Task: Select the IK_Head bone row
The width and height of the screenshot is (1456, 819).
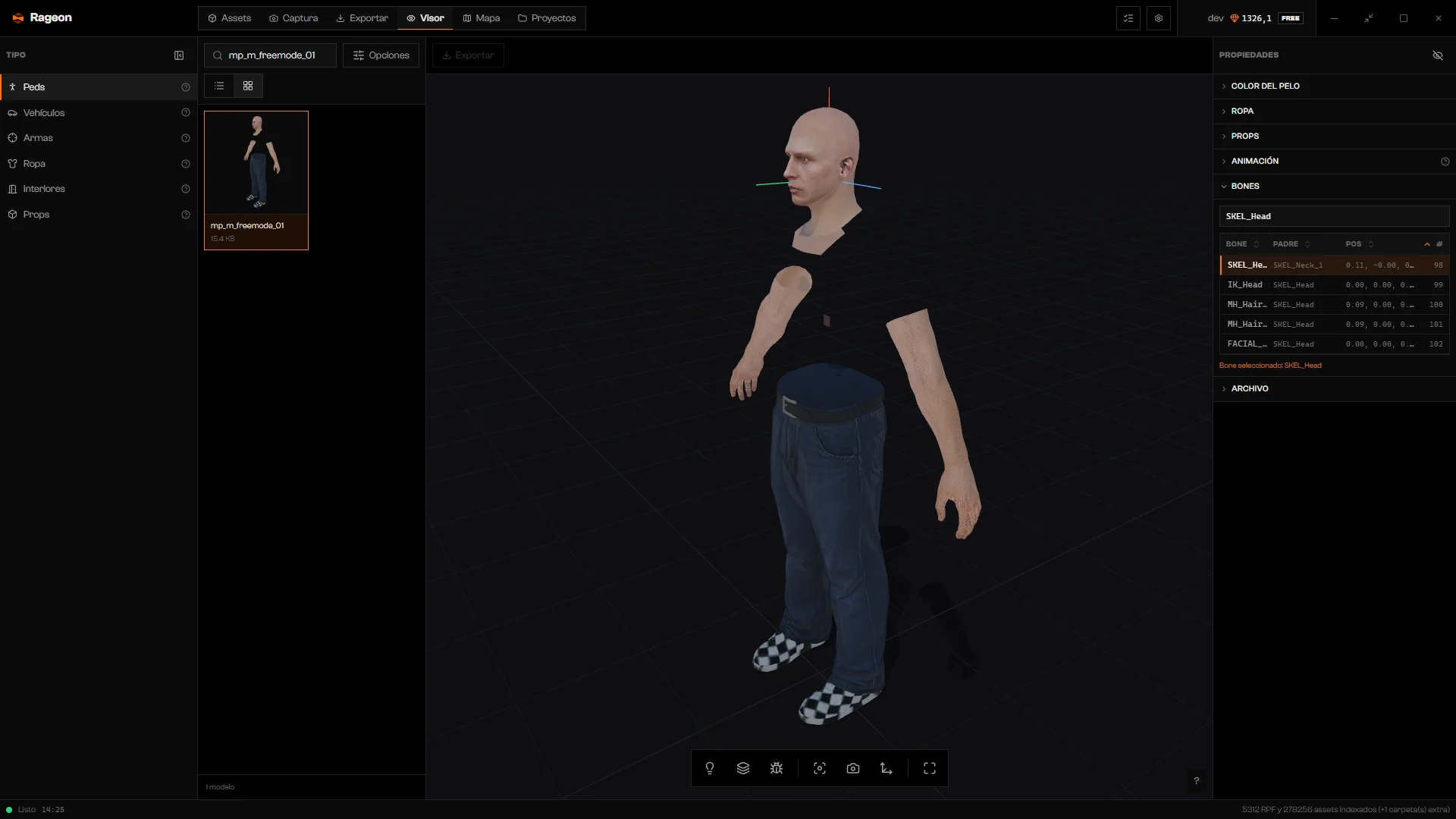Action: (1335, 285)
